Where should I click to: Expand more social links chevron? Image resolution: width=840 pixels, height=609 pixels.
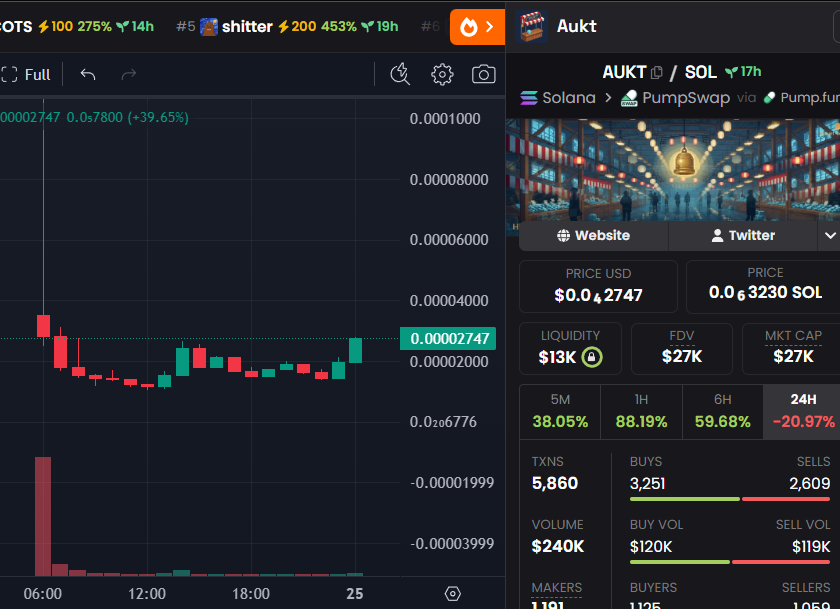(829, 236)
